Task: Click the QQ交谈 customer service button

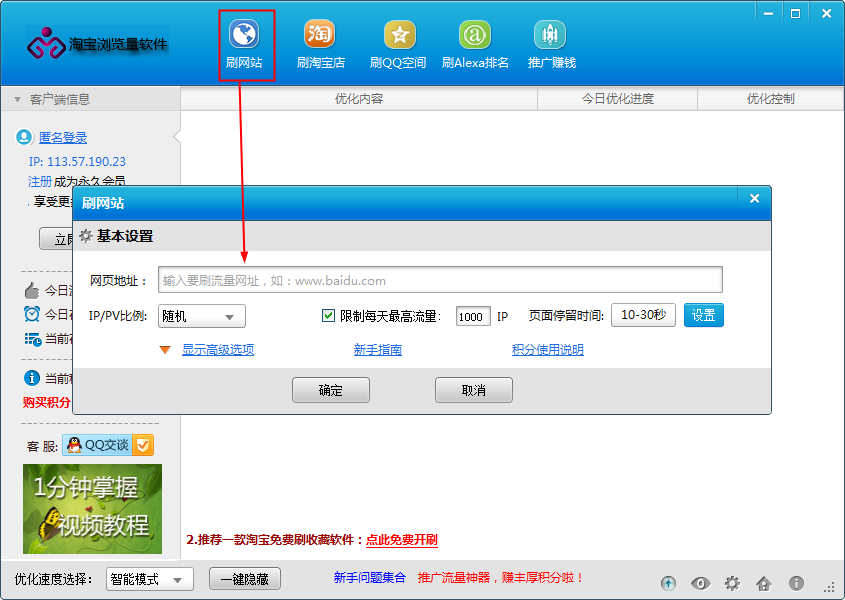Action: point(108,445)
